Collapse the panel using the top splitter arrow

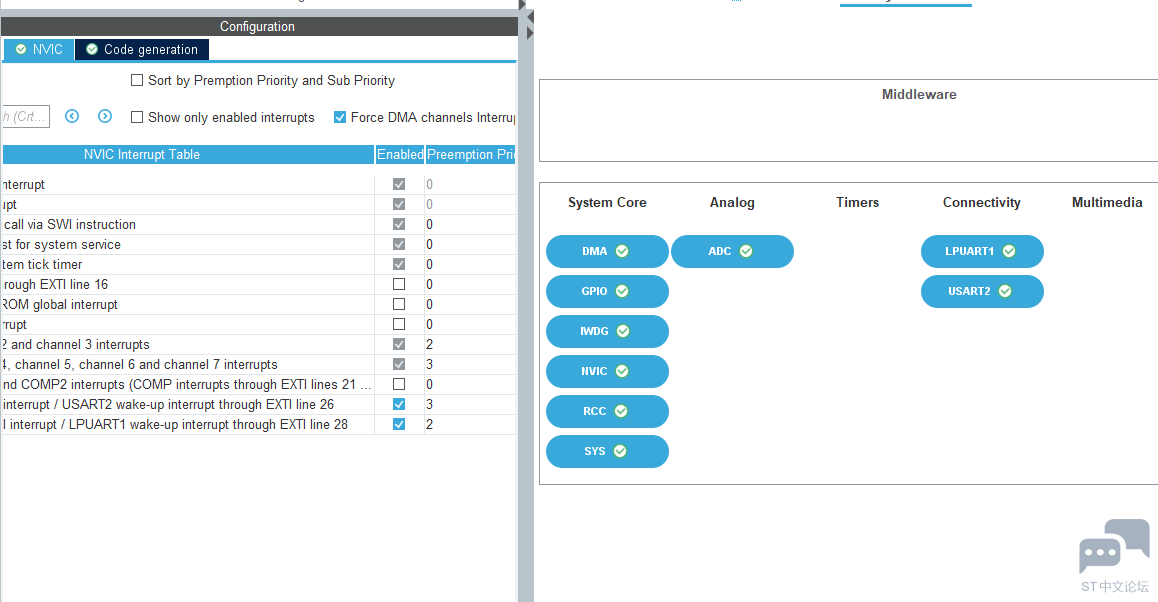click(x=529, y=17)
